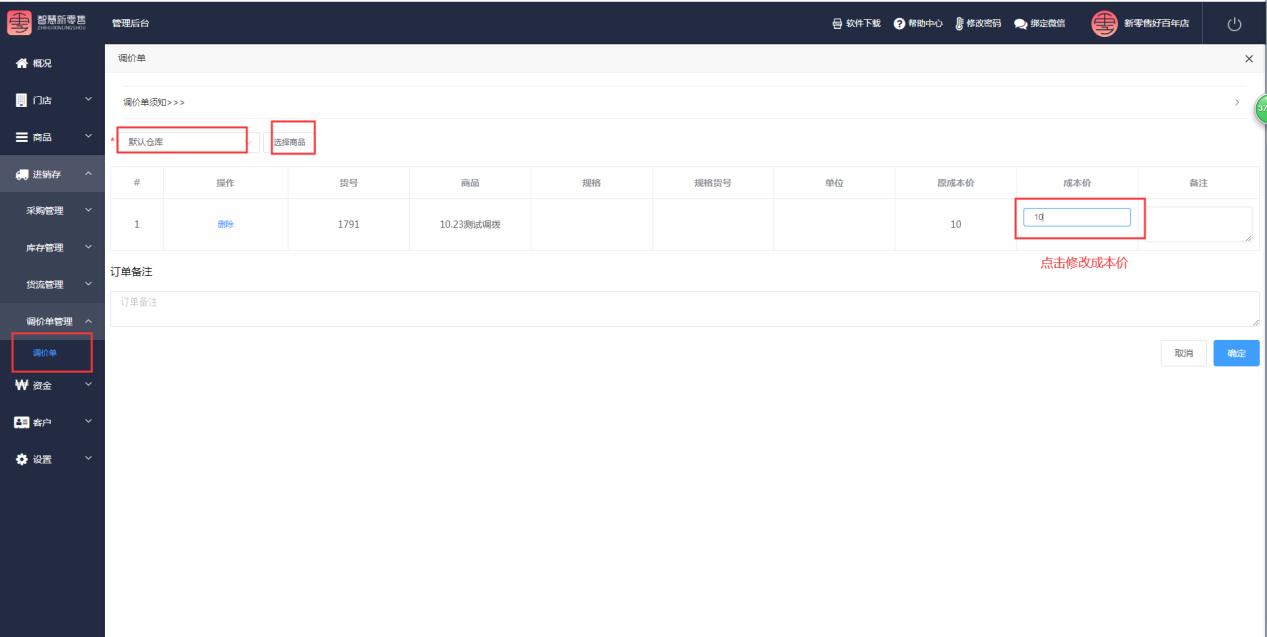Click the 订单备注 heading label

click(131, 271)
